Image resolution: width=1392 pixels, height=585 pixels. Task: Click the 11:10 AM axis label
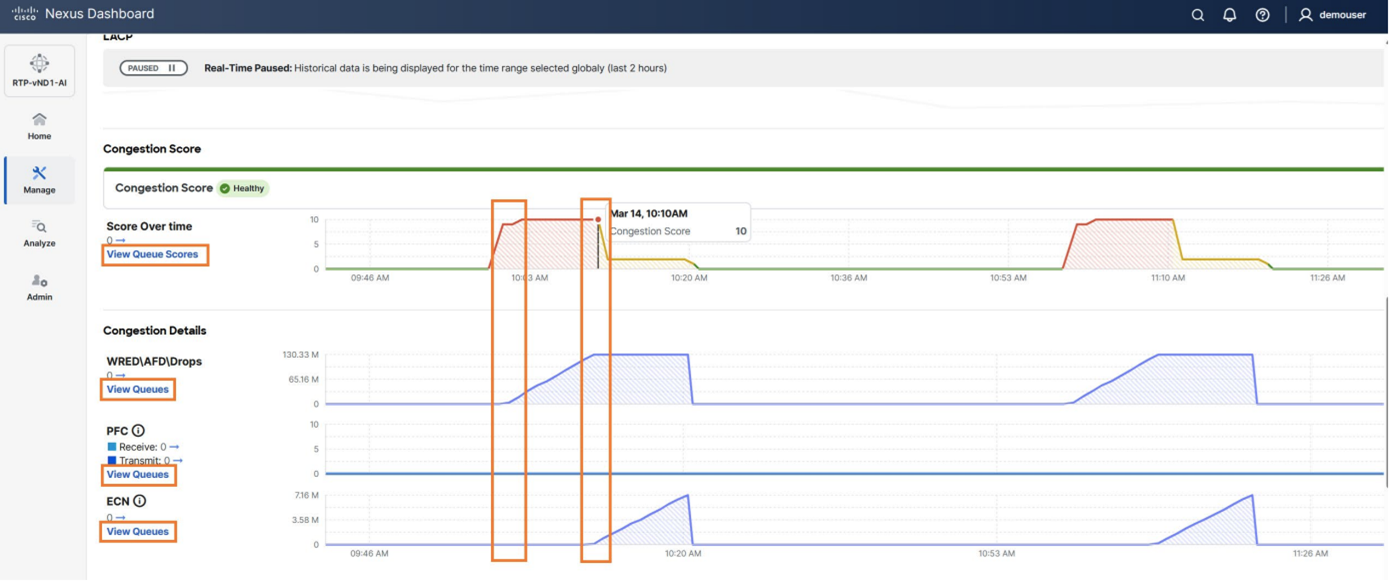1167,278
